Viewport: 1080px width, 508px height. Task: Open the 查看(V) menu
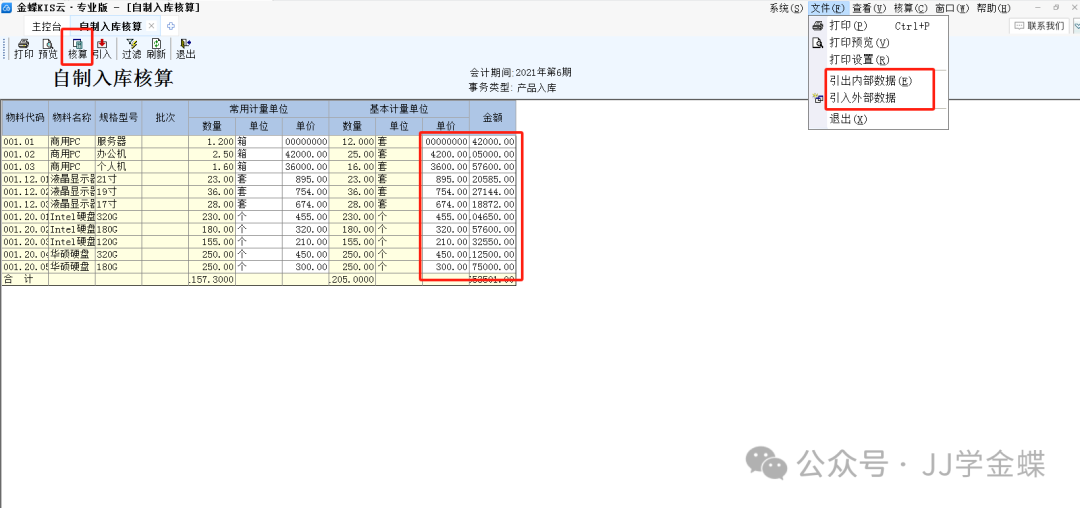pyautogui.click(x=868, y=8)
